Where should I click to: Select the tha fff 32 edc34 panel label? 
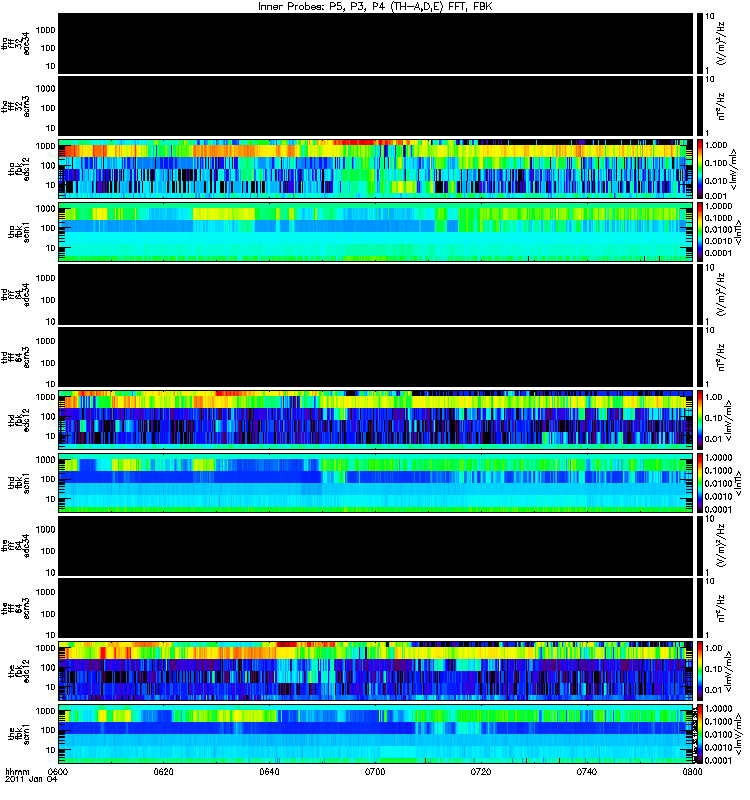tap(16, 44)
